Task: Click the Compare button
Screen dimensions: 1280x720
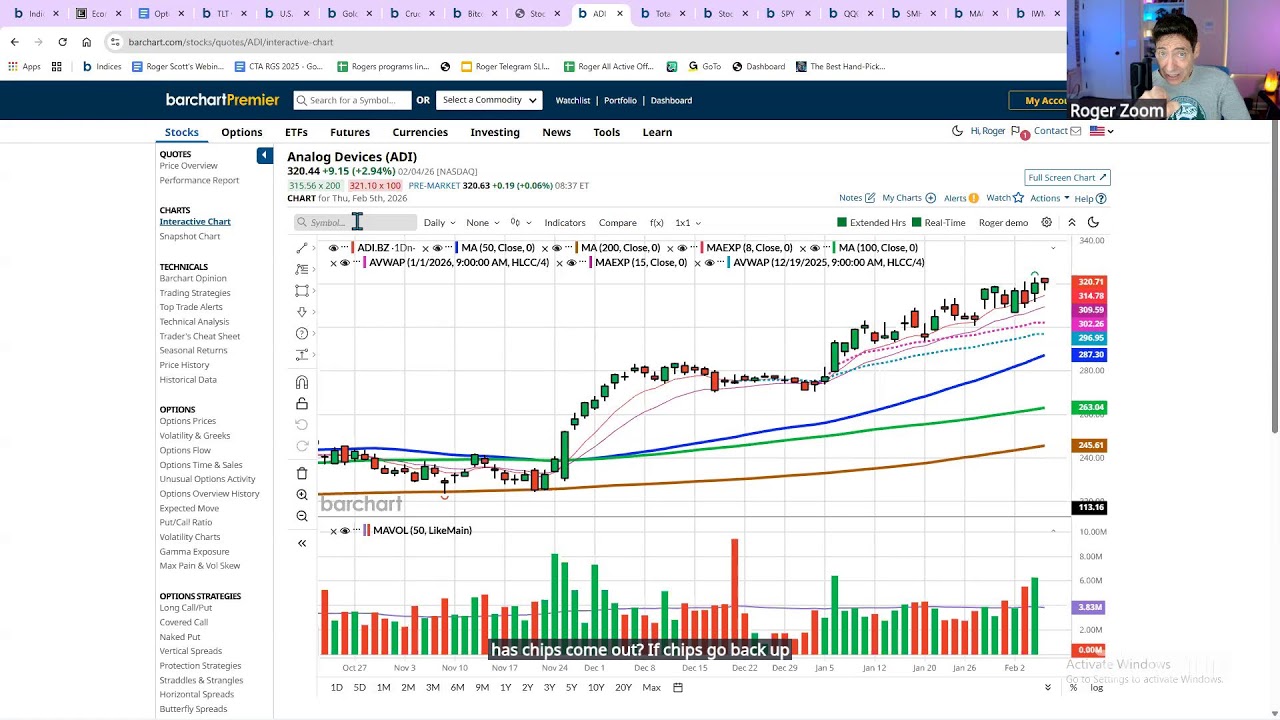Action: tap(617, 223)
